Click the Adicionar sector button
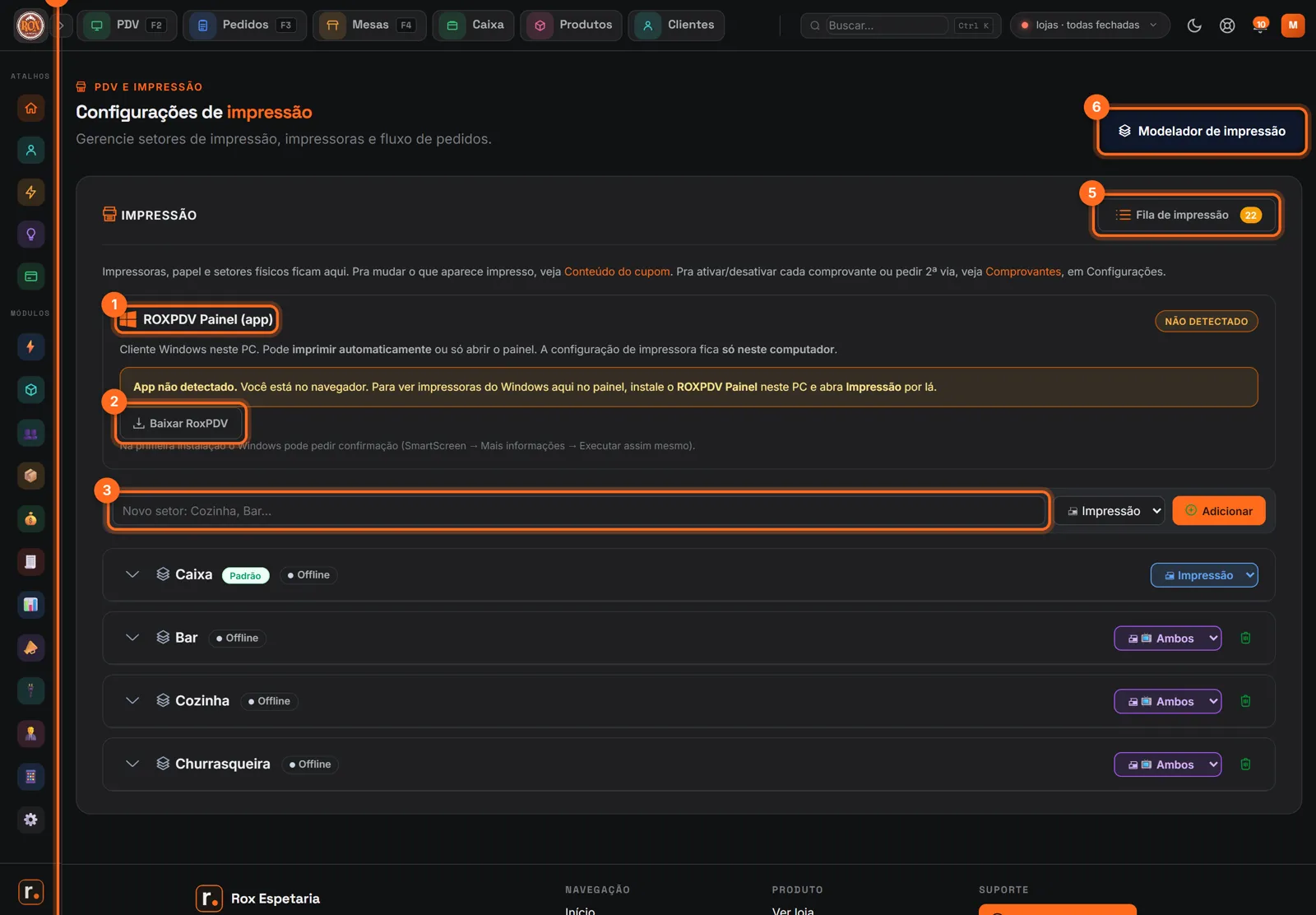The width and height of the screenshot is (1316, 915). click(1219, 511)
